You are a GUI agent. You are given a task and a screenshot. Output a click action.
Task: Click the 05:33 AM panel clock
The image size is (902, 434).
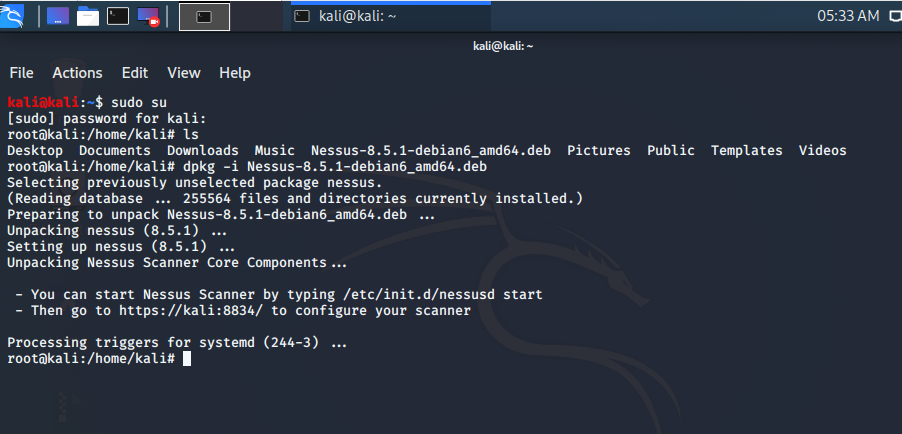(848, 16)
